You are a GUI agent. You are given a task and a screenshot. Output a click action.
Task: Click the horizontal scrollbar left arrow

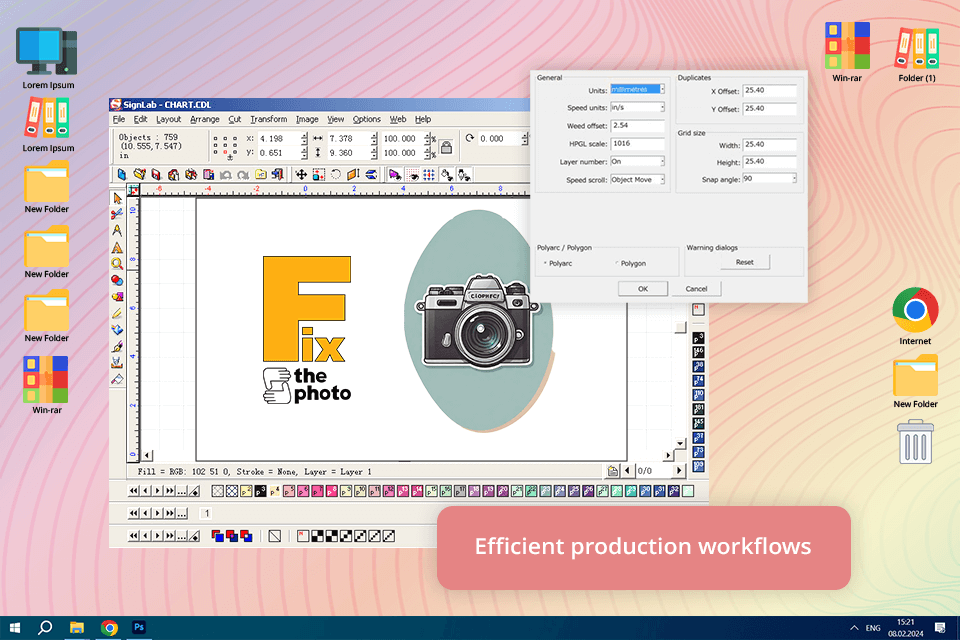147,456
